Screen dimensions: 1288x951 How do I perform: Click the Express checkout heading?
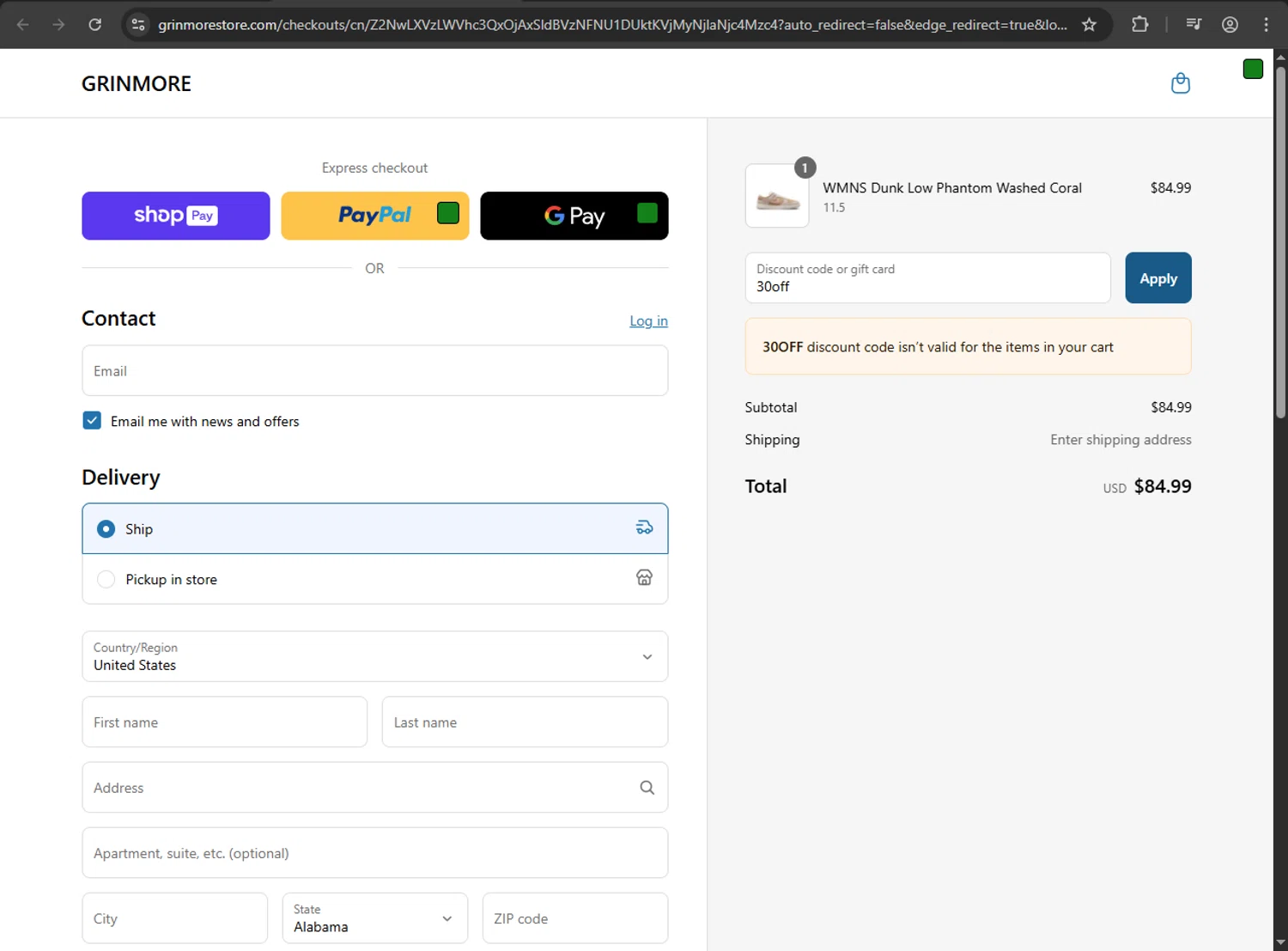tap(374, 168)
